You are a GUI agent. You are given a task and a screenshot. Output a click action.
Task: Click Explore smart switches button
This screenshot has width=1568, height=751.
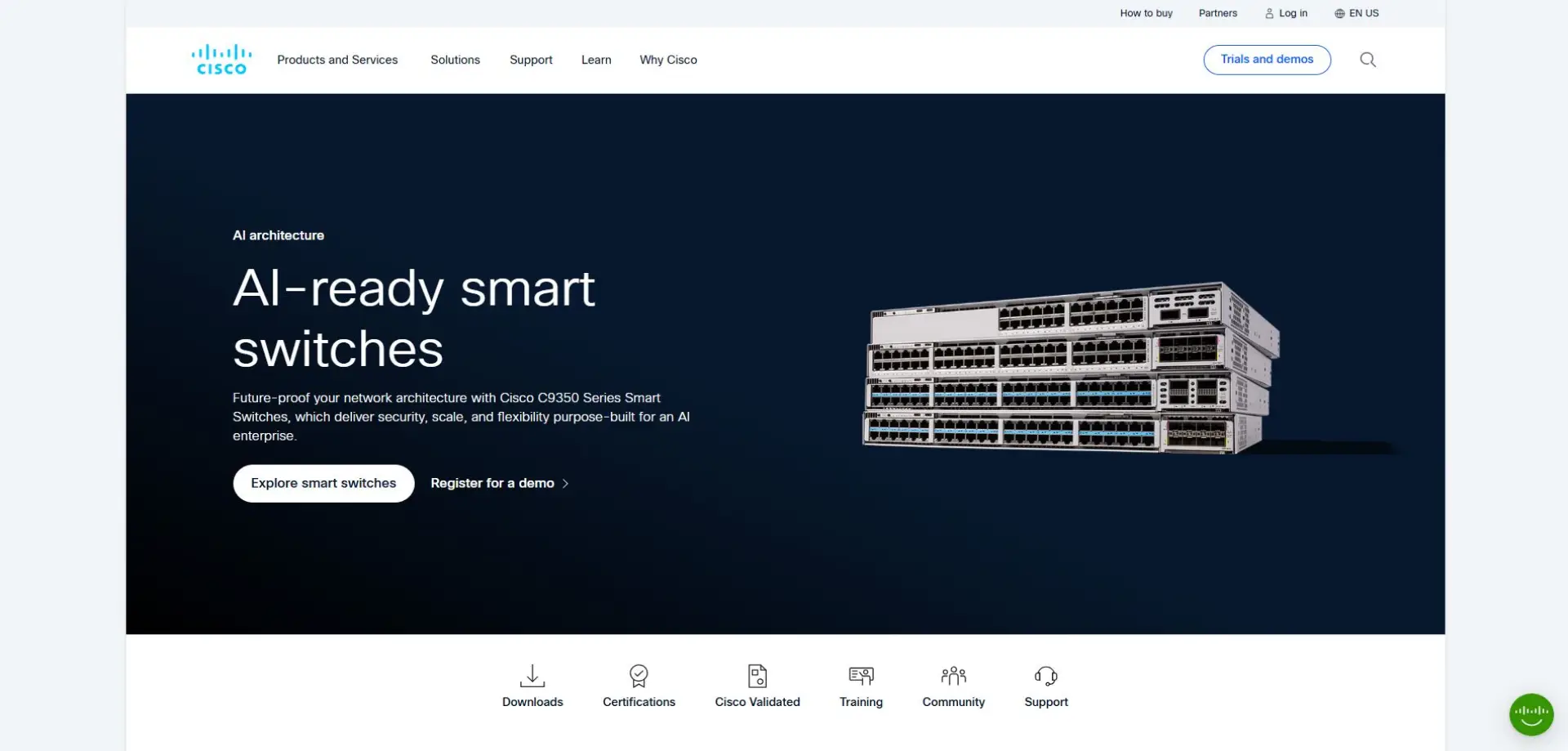323,483
